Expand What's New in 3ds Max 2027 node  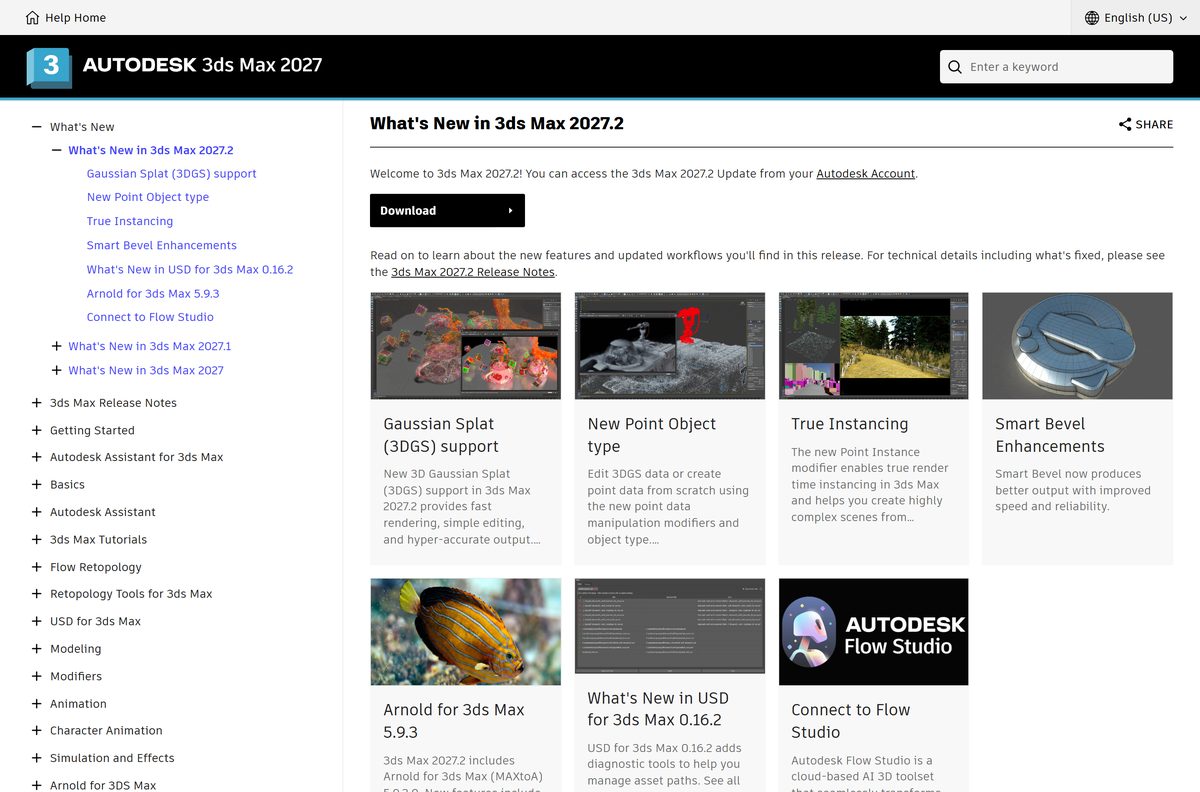(x=56, y=370)
